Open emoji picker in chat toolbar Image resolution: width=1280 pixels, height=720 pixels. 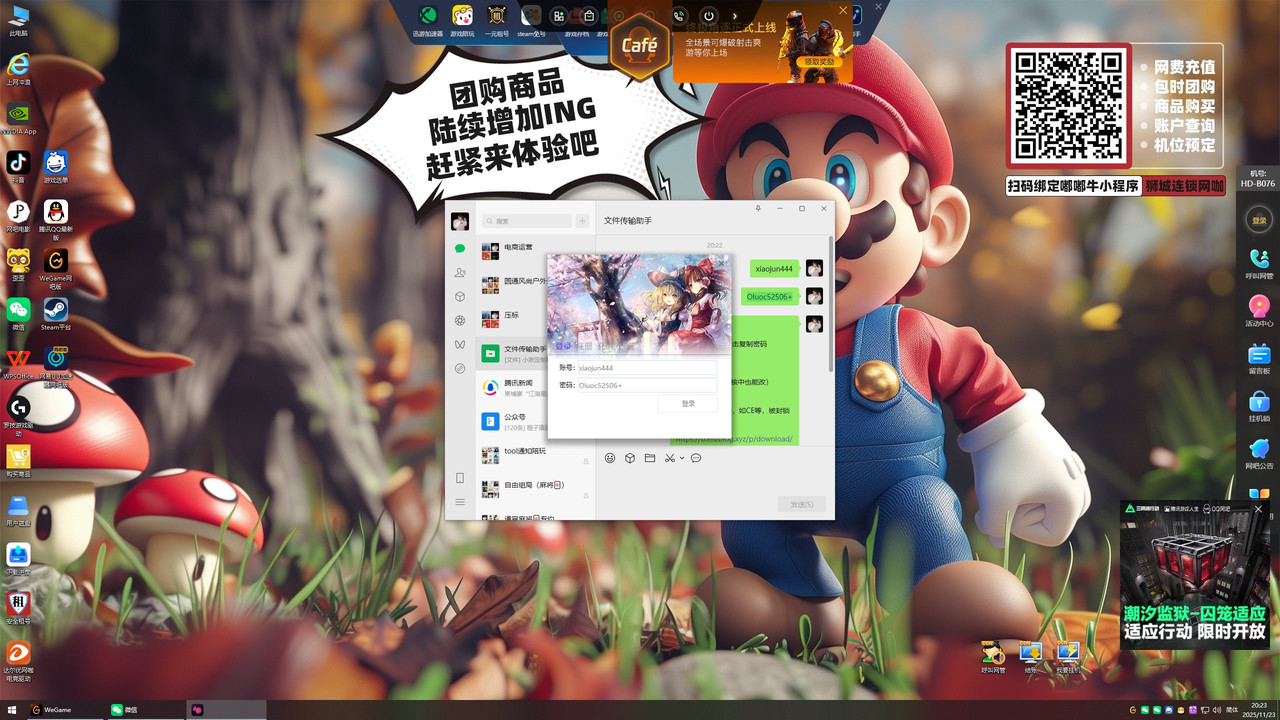click(610, 458)
